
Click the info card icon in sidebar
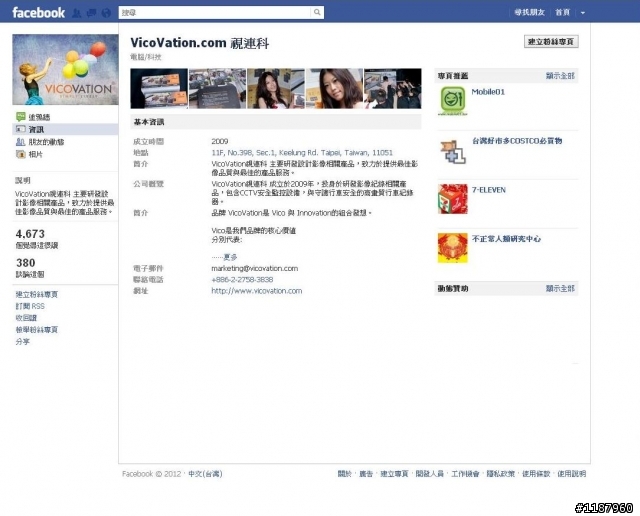[x=20, y=129]
